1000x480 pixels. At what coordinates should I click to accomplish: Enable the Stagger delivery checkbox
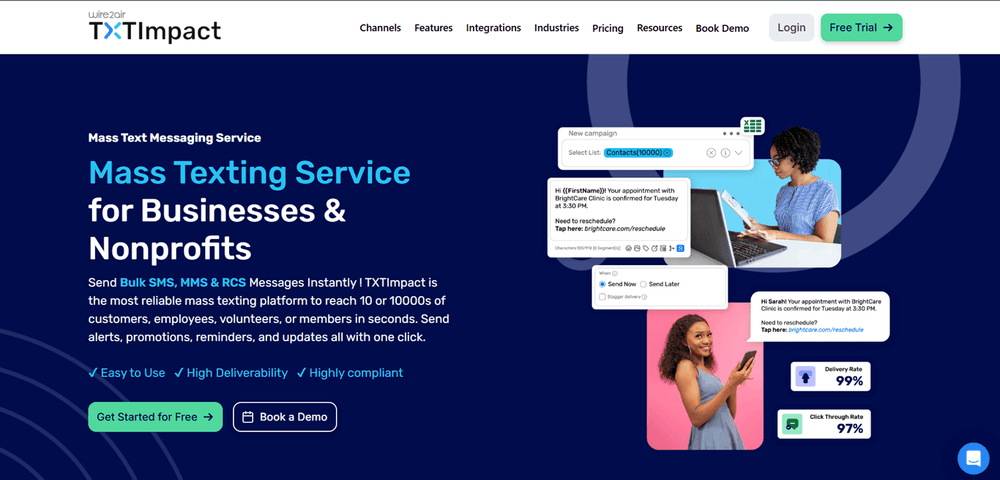[x=603, y=297]
